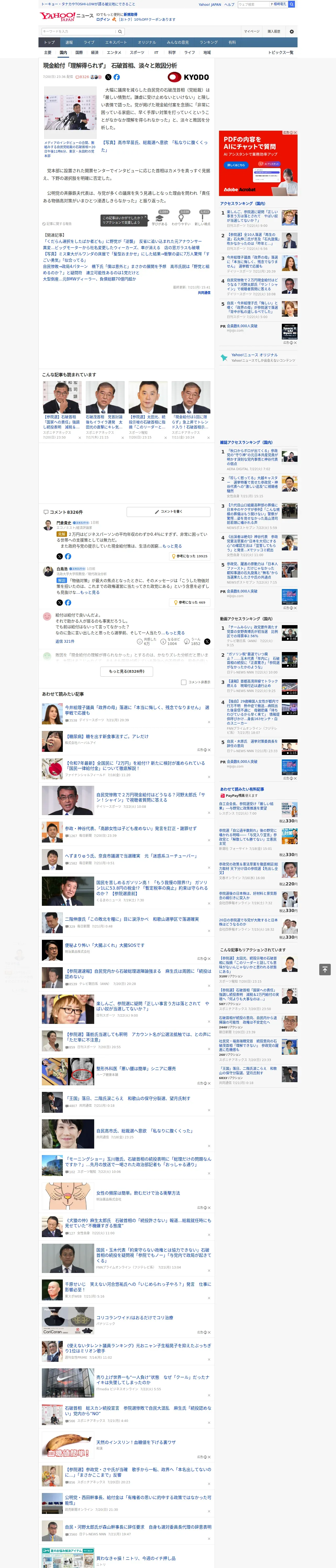
Task: Open the ヘルプ link in the top bar
Action: tap(229, 4)
